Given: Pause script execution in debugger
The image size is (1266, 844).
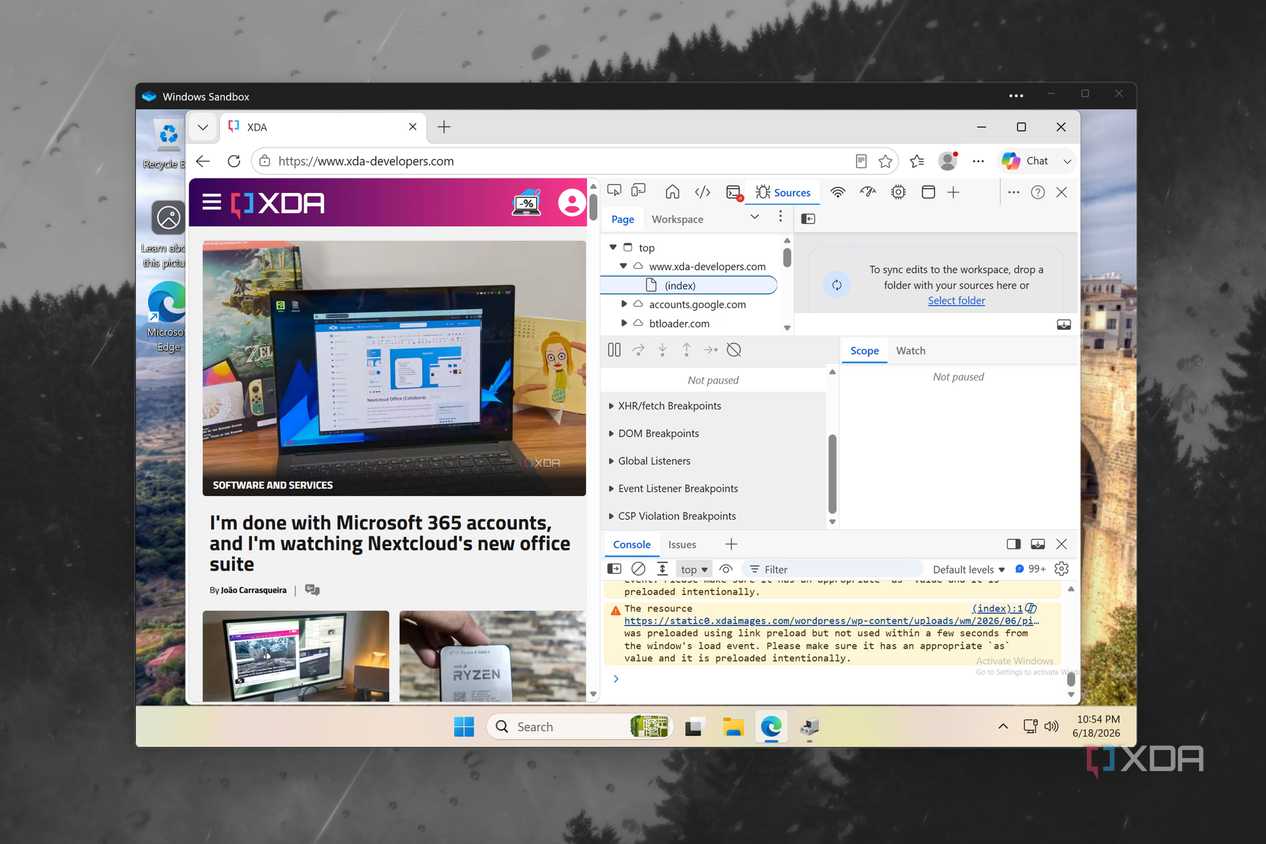Looking at the screenshot, I should (x=614, y=350).
